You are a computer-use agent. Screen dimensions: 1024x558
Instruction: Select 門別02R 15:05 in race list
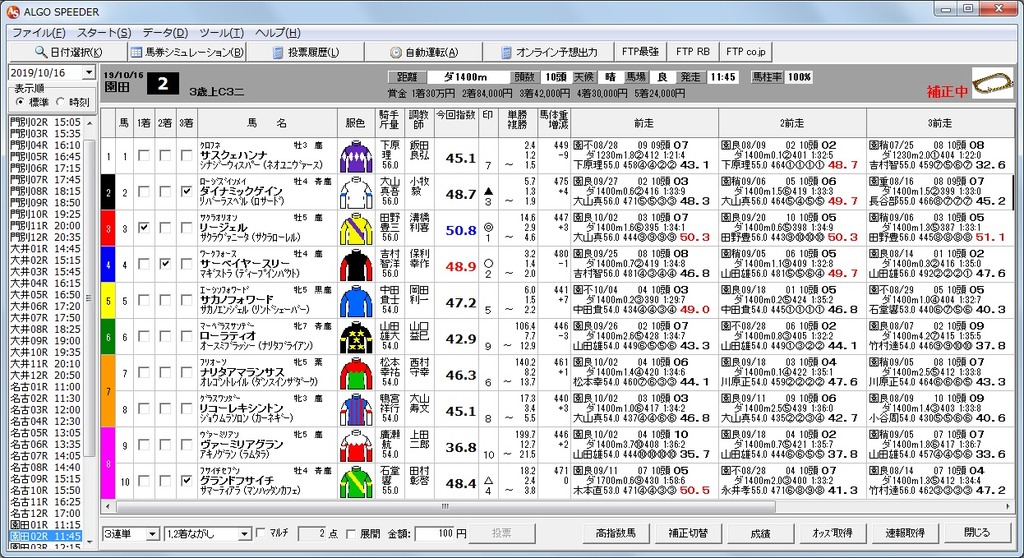point(46,122)
